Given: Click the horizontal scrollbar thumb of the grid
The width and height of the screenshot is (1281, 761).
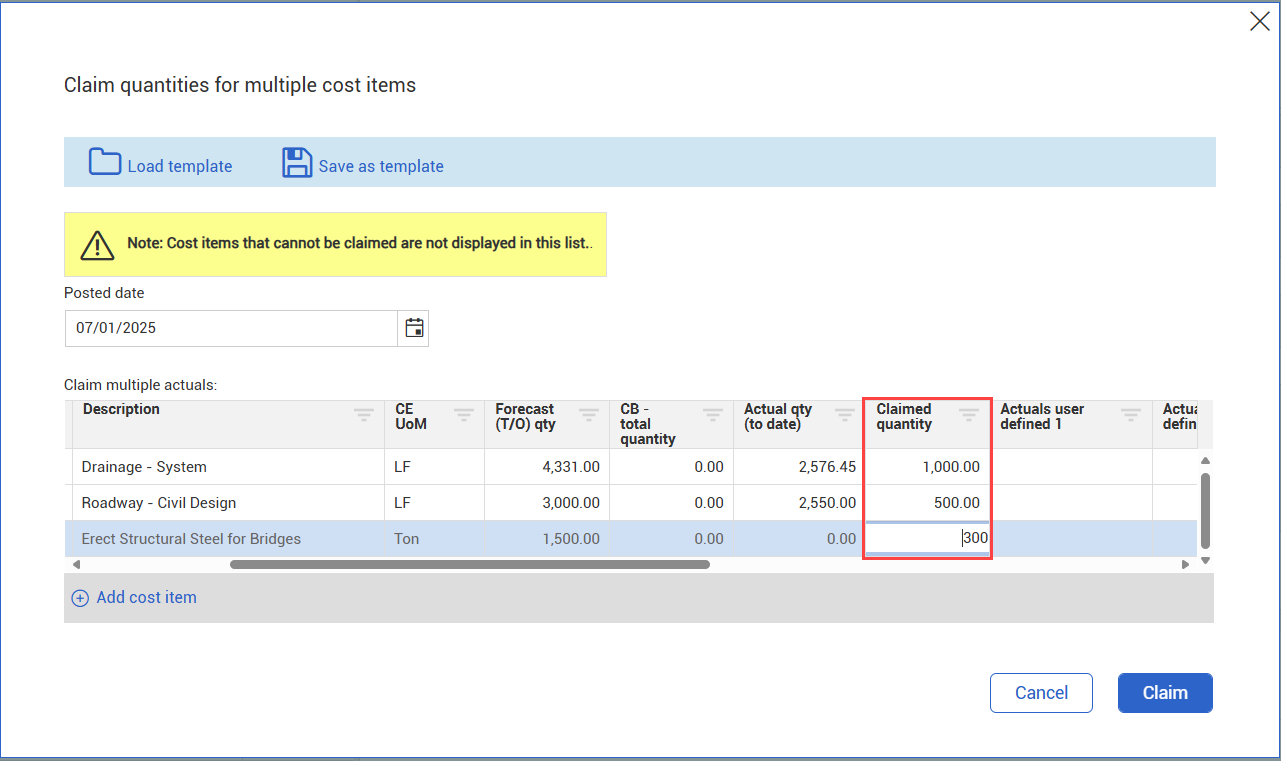Looking at the screenshot, I should [x=469, y=565].
